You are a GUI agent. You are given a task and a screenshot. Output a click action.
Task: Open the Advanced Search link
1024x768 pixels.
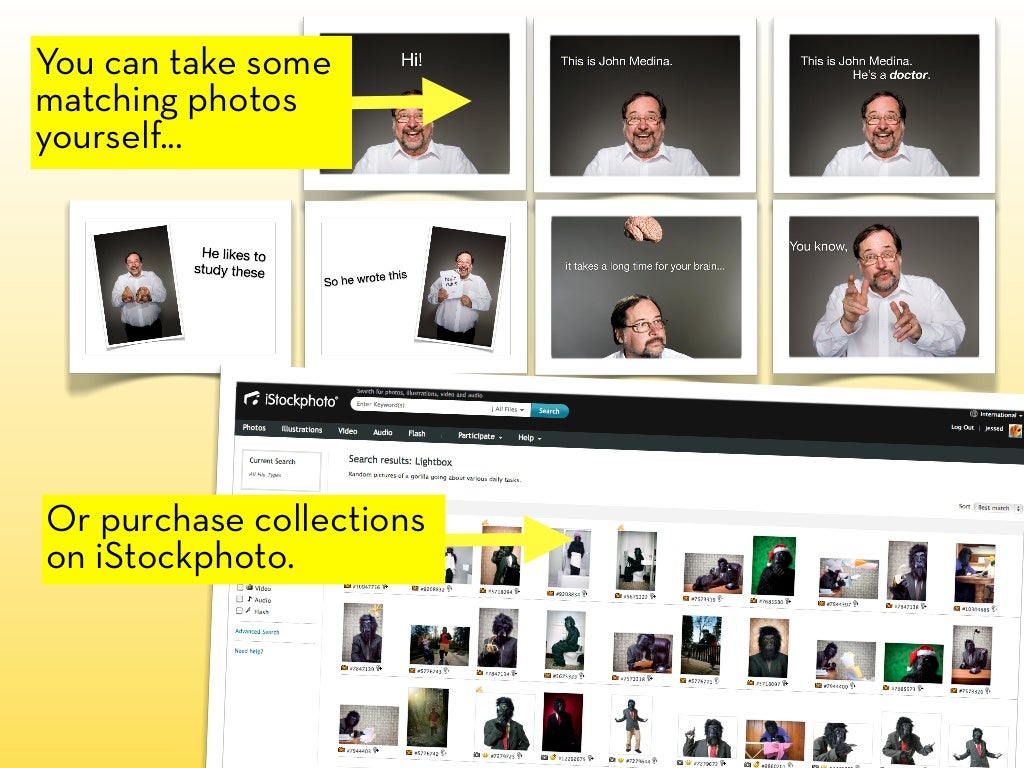tap(257, 632)
